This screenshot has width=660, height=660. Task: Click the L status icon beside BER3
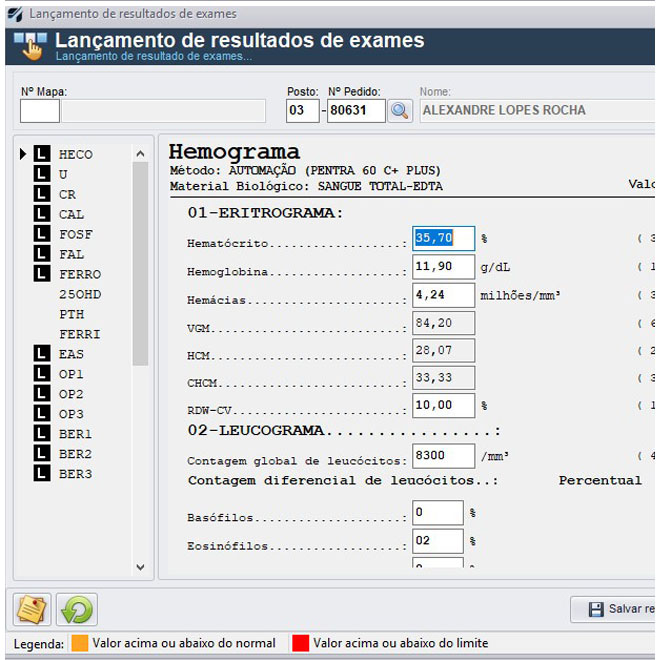point(42,474)
